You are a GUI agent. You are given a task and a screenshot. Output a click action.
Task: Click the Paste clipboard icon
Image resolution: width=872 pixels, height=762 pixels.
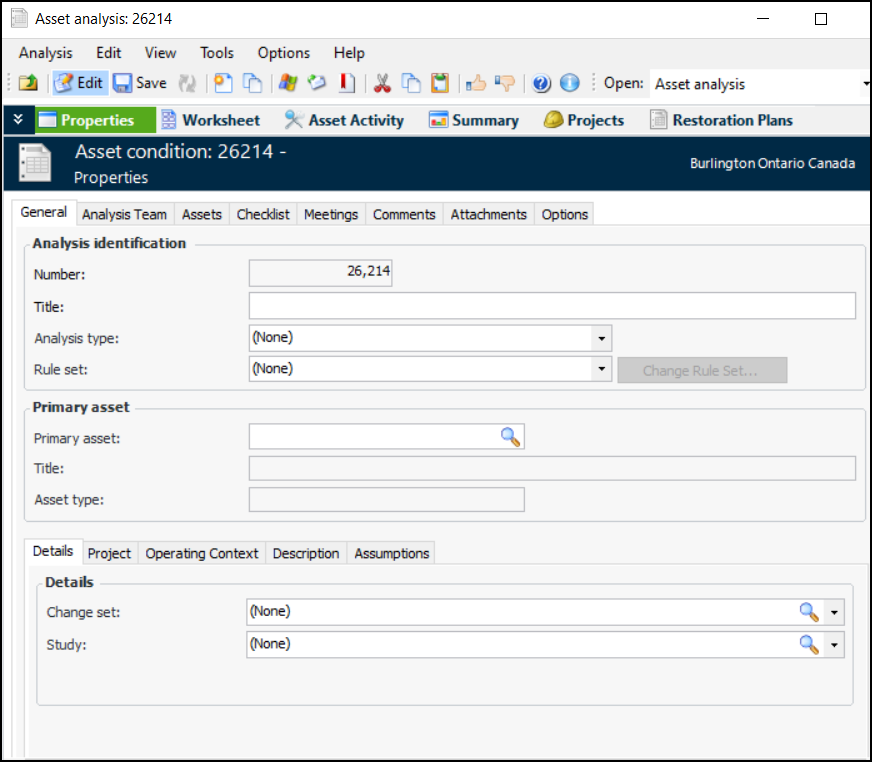pos(440,84)
